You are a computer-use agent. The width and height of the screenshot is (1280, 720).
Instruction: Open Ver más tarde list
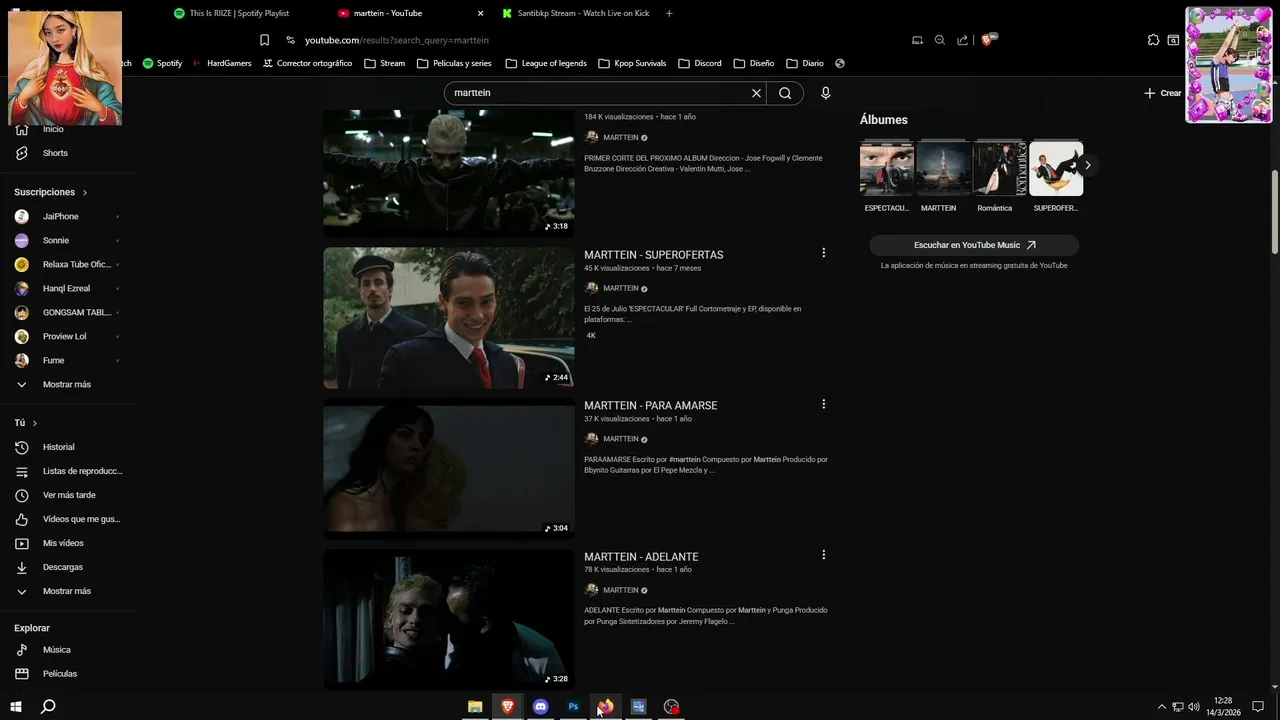68,495
